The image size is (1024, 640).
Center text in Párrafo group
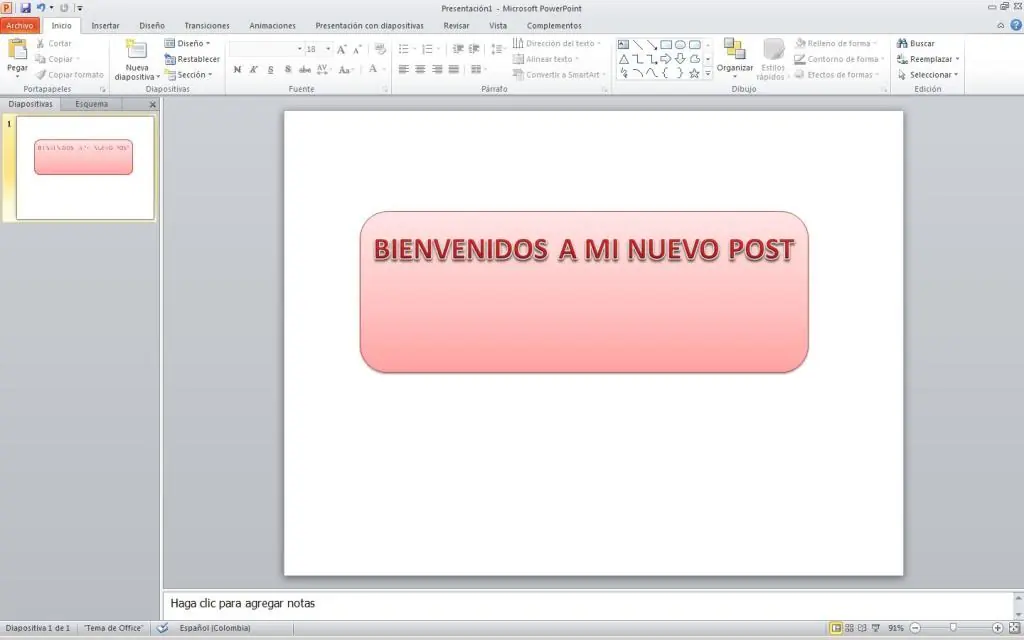pyautogui.click(x=420, y=69)
